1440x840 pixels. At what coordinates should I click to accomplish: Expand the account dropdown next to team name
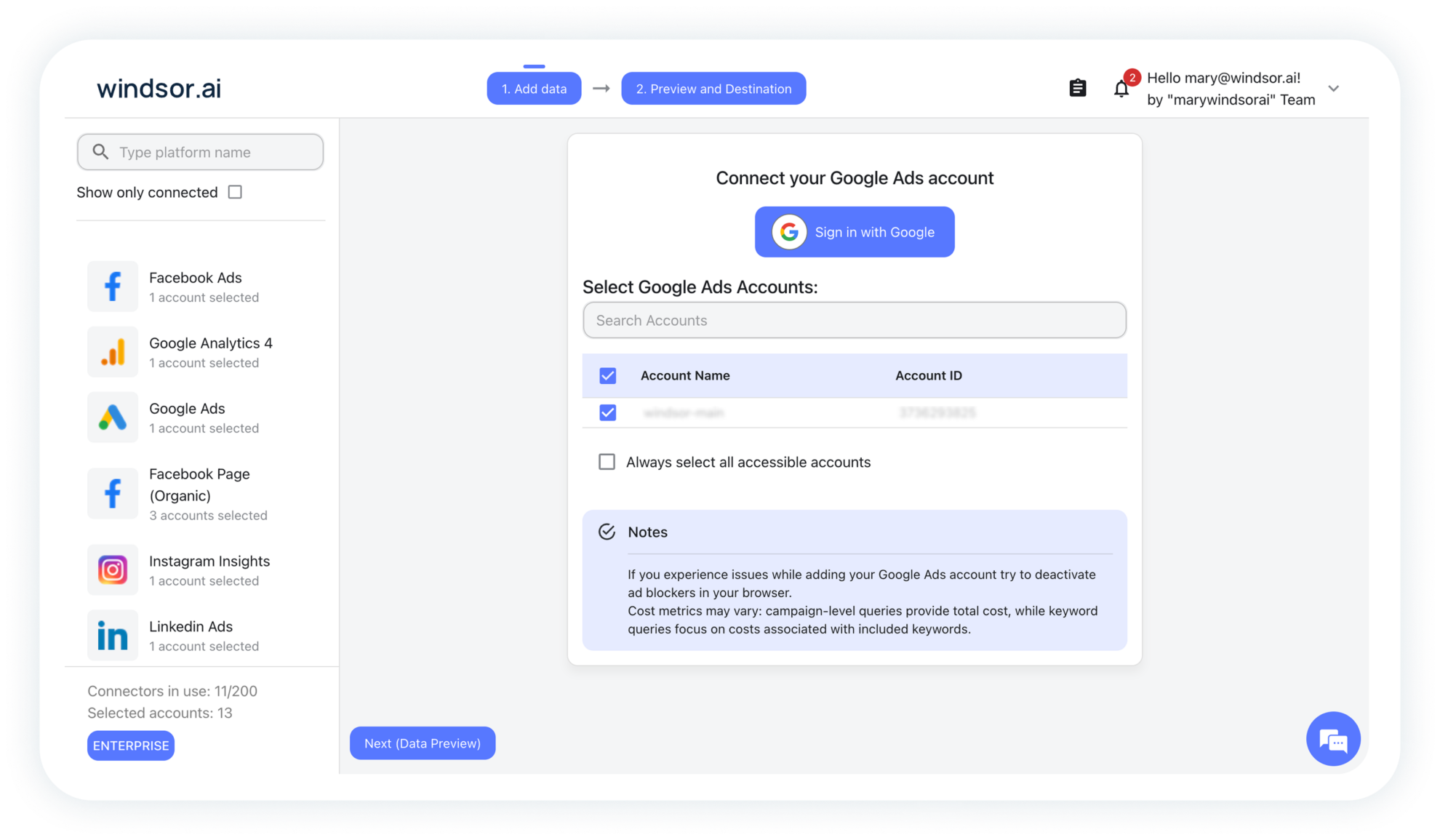pyautogui.click(x=1334, y=88)
